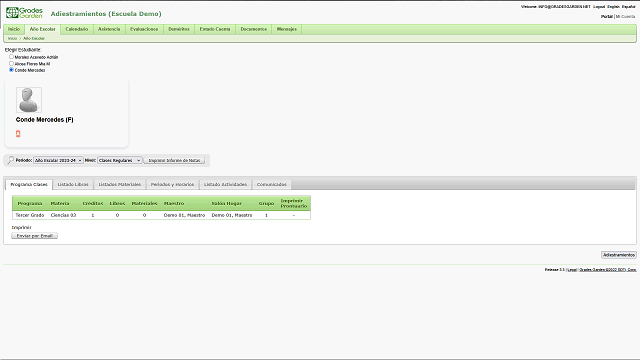
Task: Go to the Calendario menu tab
Action: point(77,29)
